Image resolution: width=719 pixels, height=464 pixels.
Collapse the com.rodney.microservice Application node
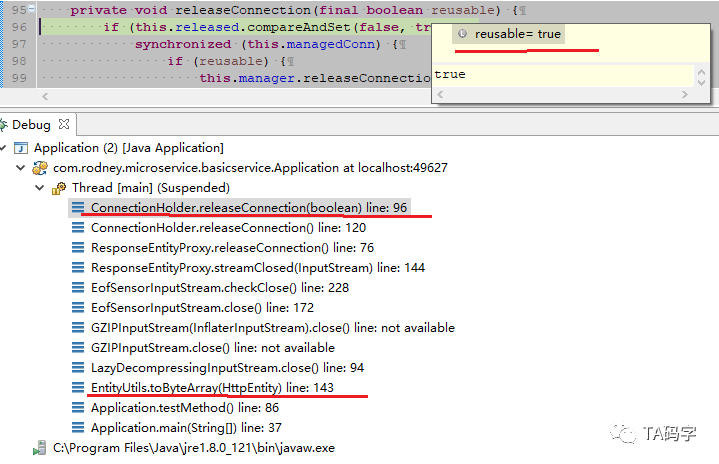point(21,168)
